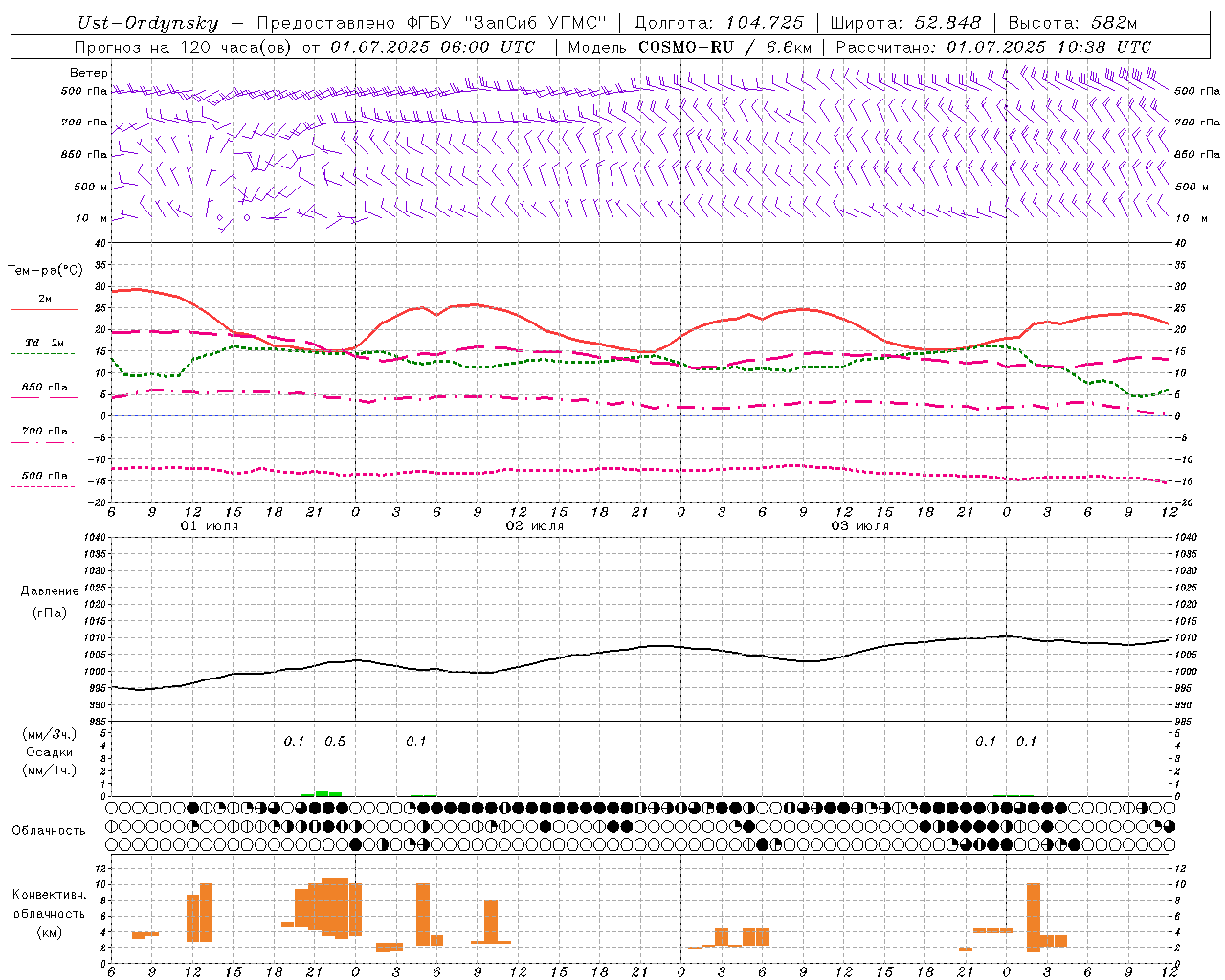The image size is (1225, 980).
Task: Select the latitude value "Широта: 52.848"
Action: tap(905, 23)
